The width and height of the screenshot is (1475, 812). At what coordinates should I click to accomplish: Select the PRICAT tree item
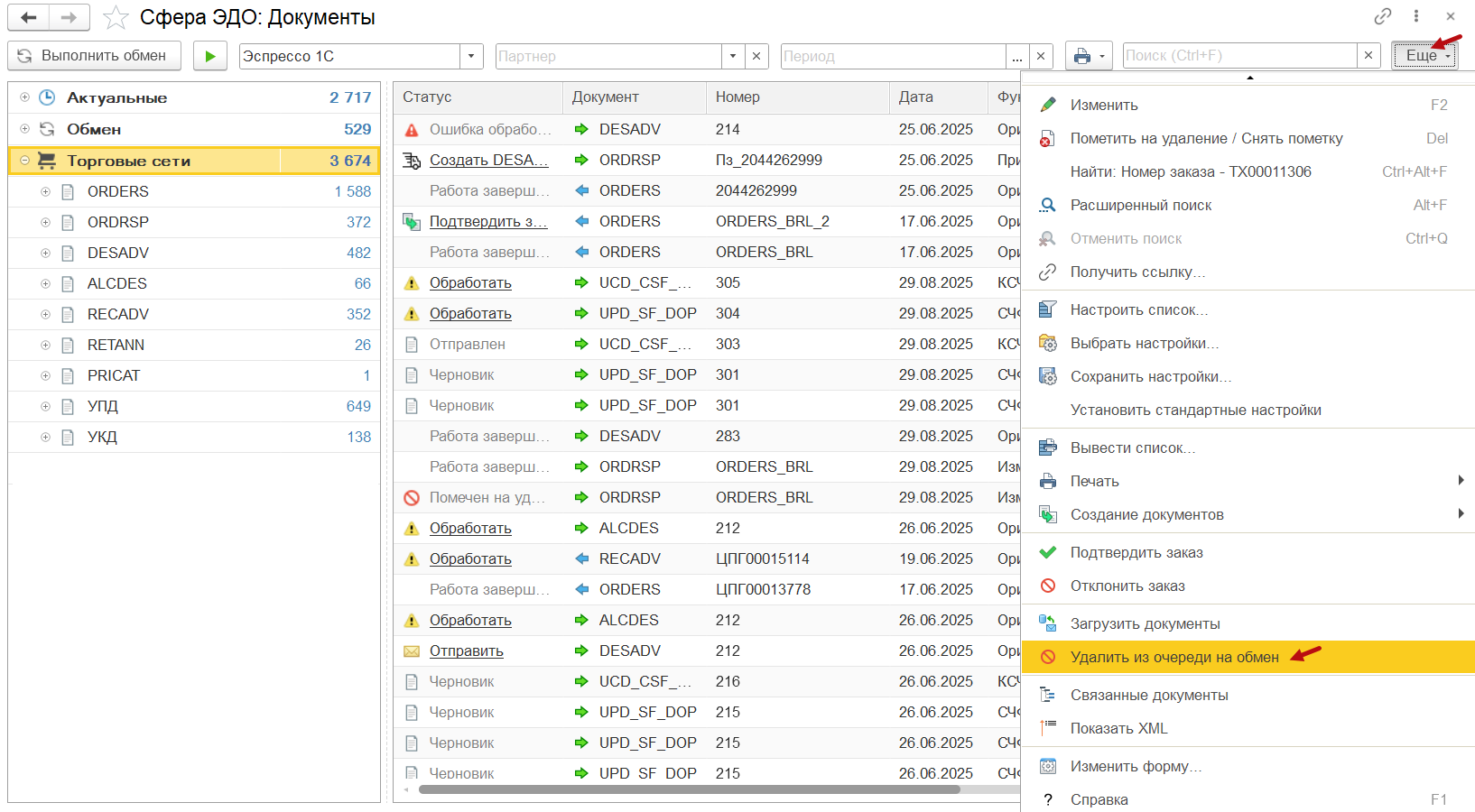(x=194, y=375)
